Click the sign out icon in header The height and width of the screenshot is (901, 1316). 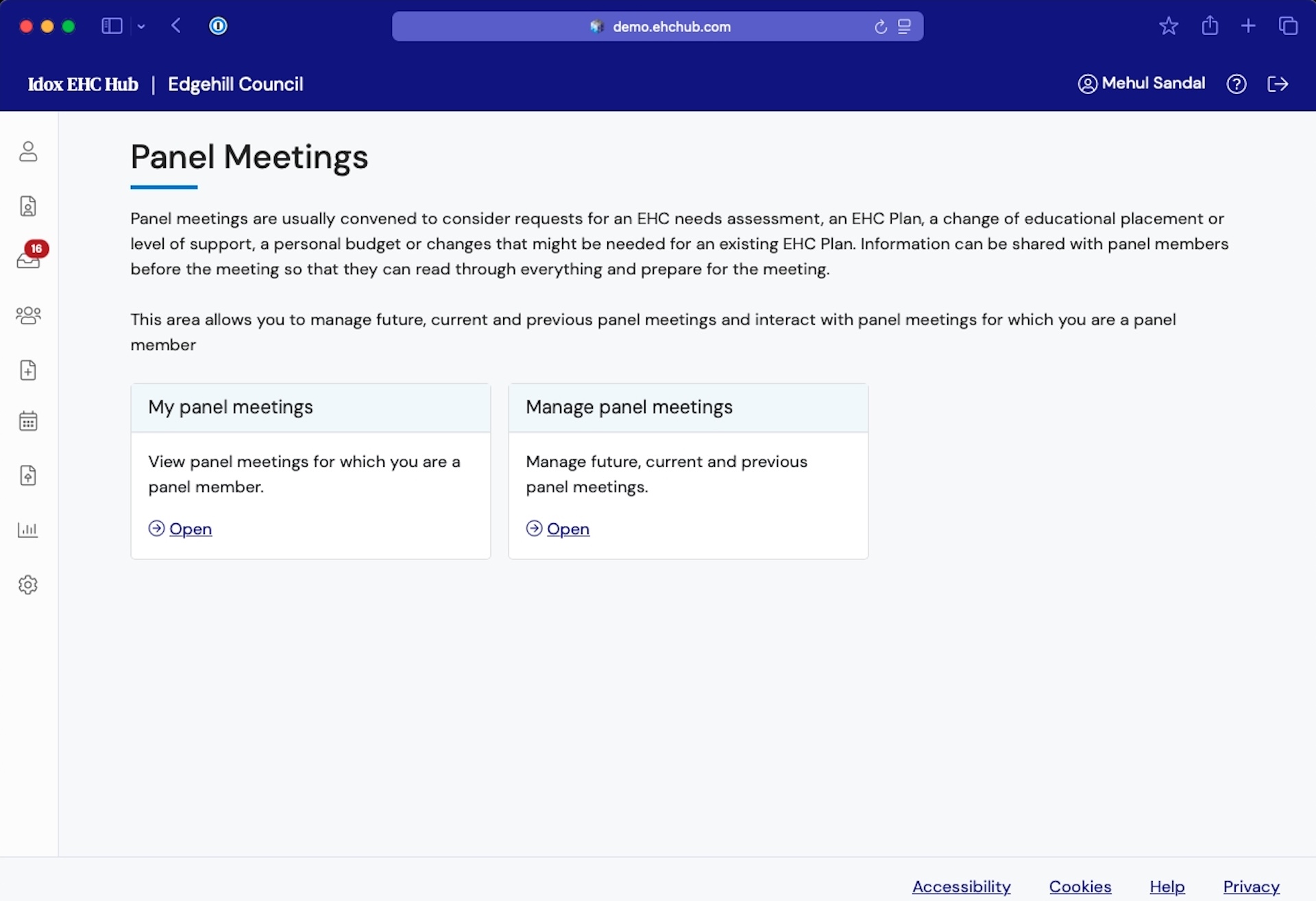point(1278,84)
